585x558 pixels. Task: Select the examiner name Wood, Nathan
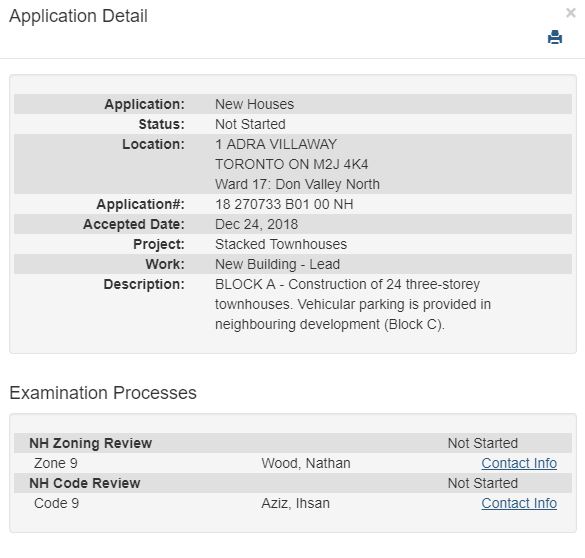(306, 463)
